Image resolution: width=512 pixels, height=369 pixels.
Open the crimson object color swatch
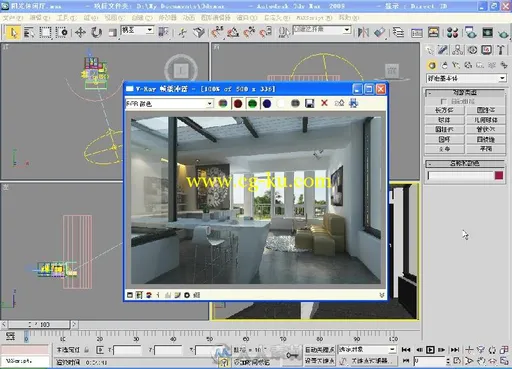[x=499, y=175]
